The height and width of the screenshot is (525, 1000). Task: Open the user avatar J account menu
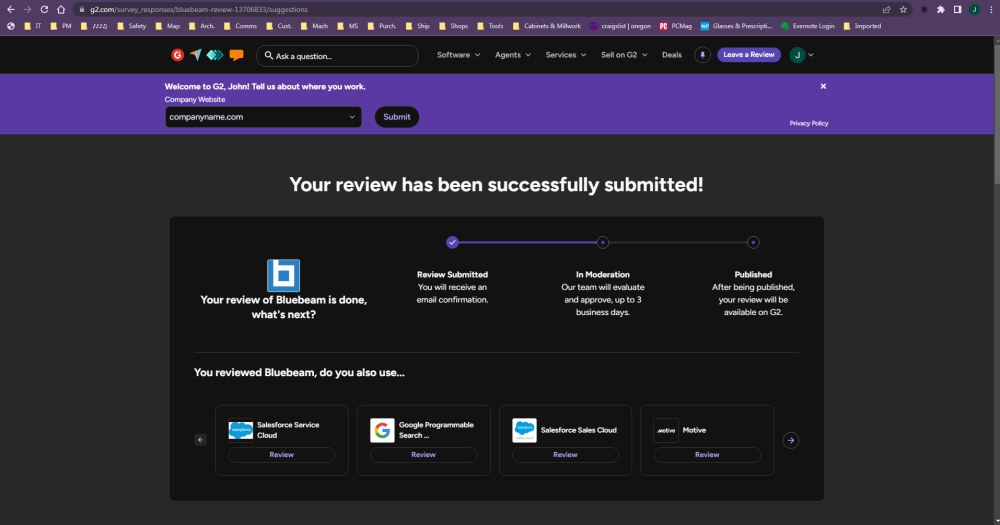coord(797,55)
